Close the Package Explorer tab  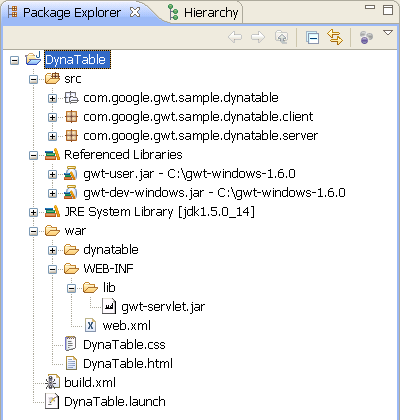tap(135, 12)
